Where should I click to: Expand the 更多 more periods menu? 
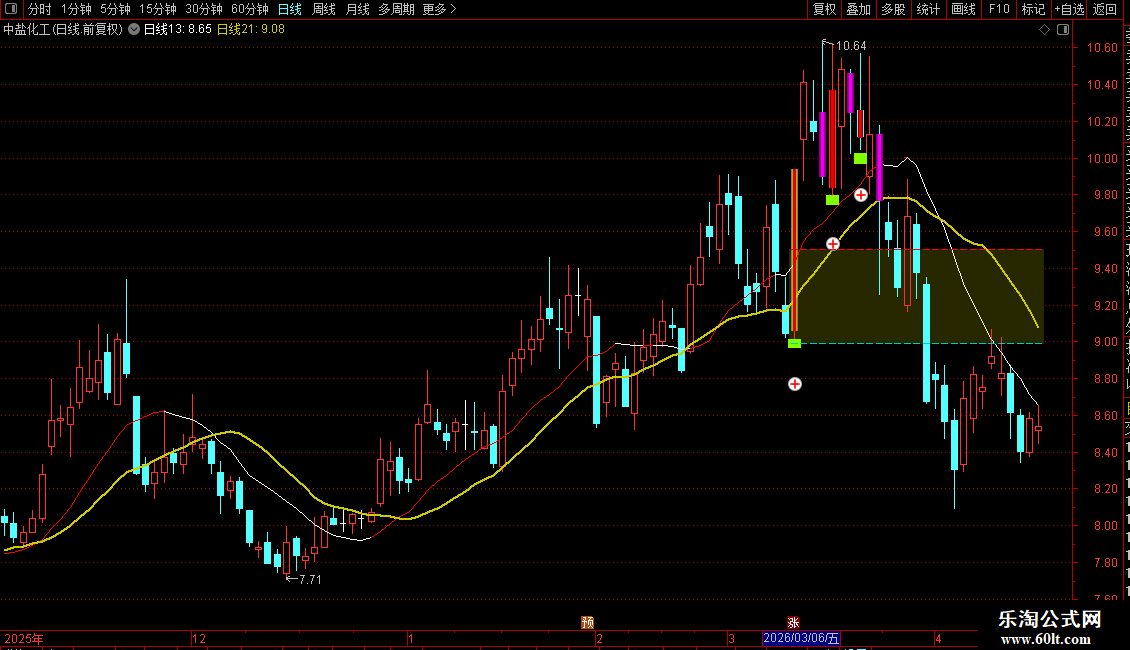click(439, 9)
